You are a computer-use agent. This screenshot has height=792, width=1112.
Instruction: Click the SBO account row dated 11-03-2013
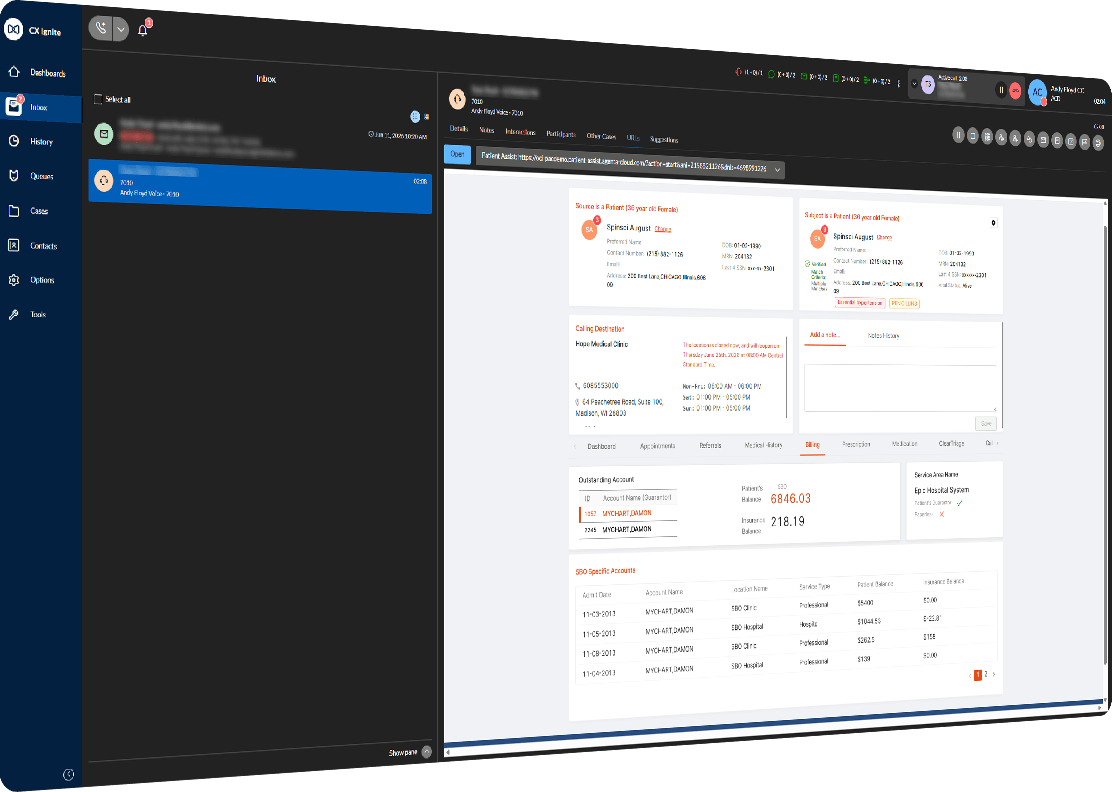[x=786, y=608]
